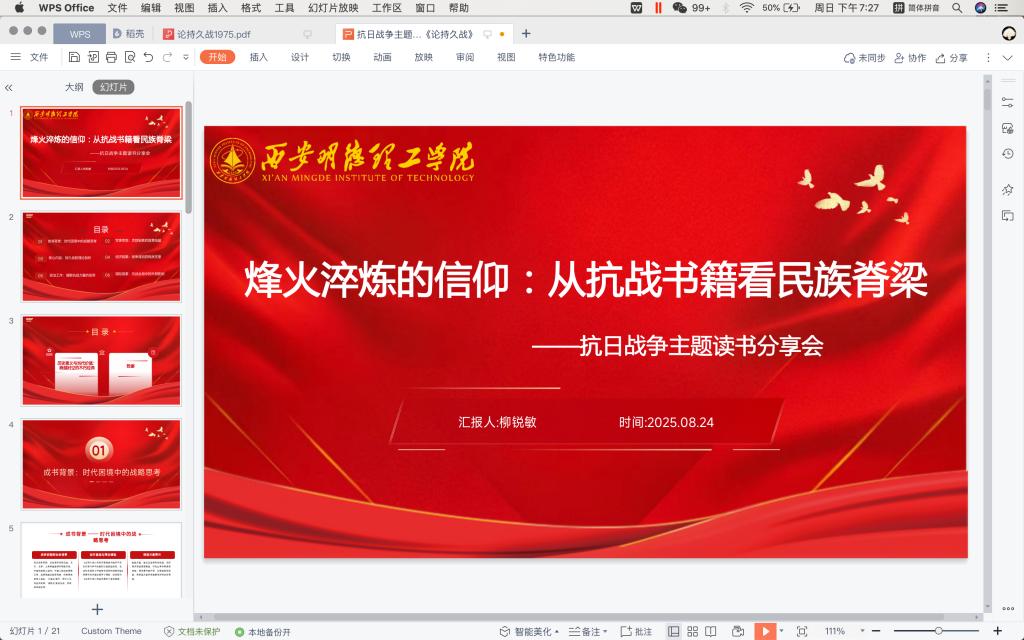Viewport: 1024px width, 640px height.
Task: Click the settings sliders icon in right sidebar
Action: pyautogui.click(x=1008, y=103)
